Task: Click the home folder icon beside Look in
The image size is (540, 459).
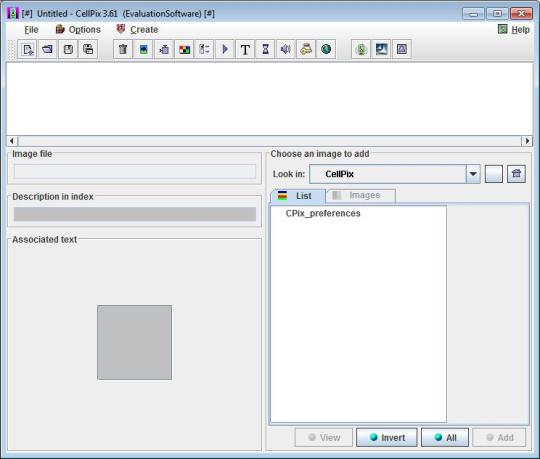Action: click(x=516, y=174)
